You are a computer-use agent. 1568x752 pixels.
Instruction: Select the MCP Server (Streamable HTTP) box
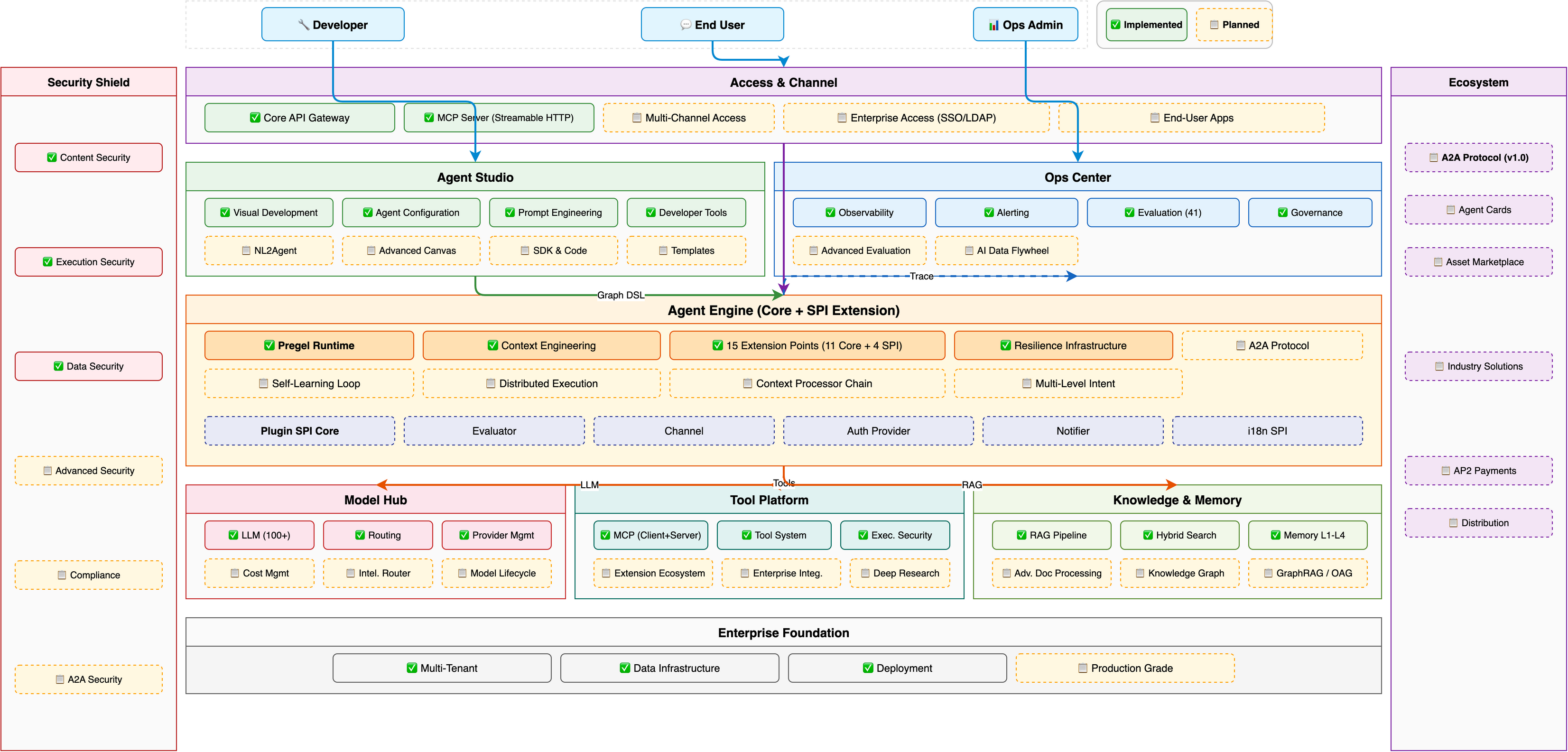tap(499, 118)
